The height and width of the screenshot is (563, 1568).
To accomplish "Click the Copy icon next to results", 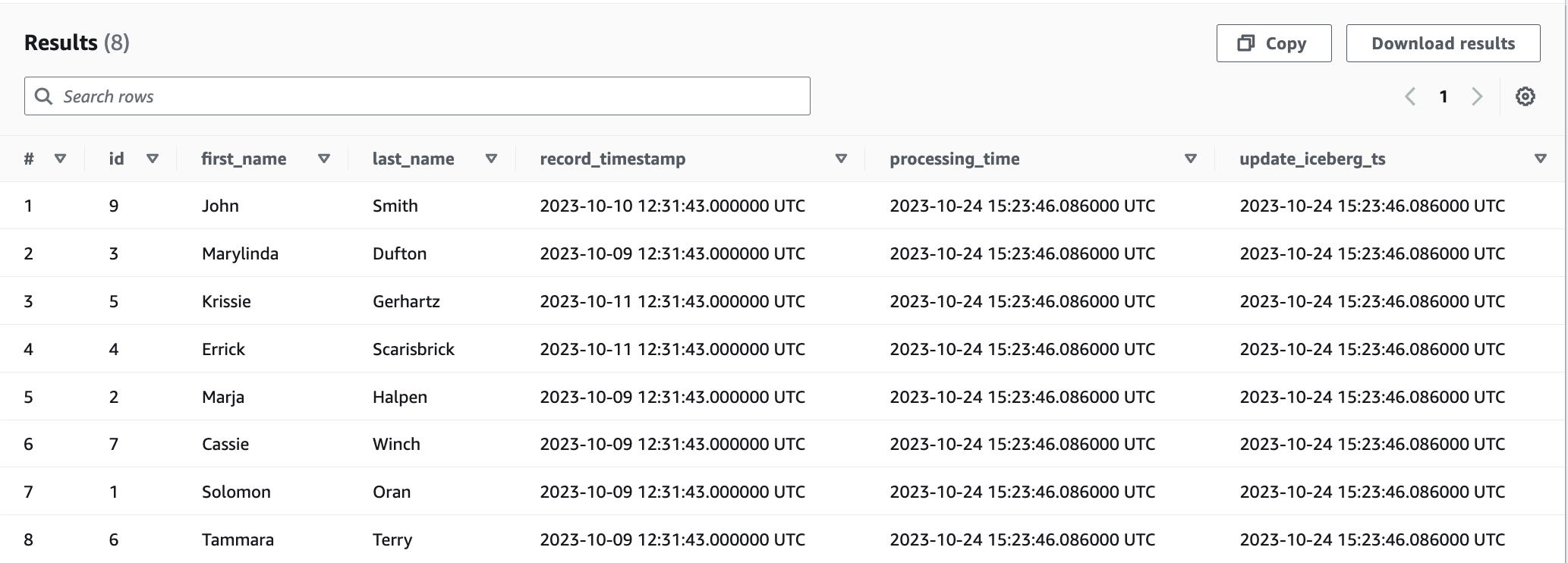I will point(1245,42).
